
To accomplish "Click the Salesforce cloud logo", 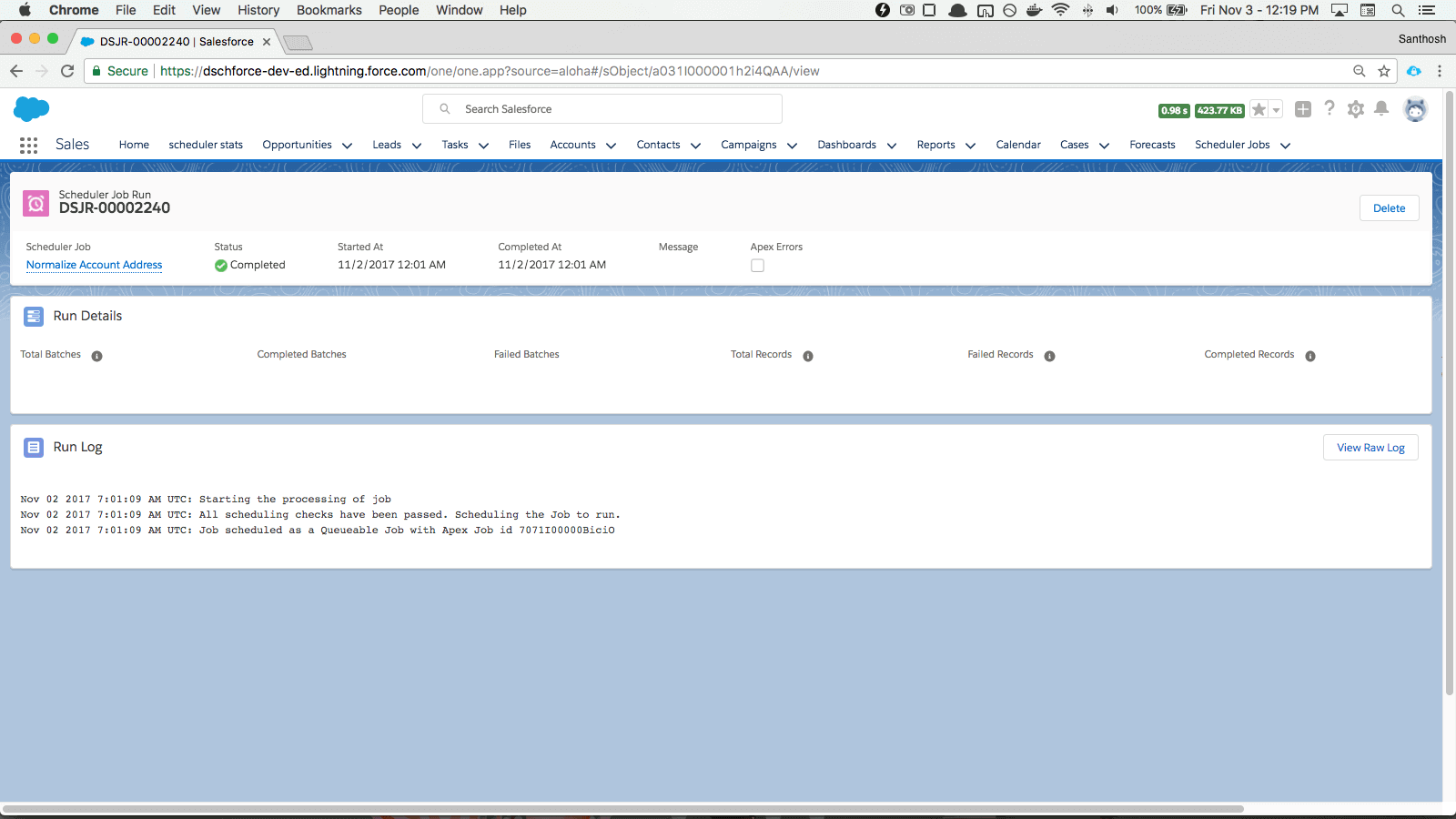I will tap(32, 109).
